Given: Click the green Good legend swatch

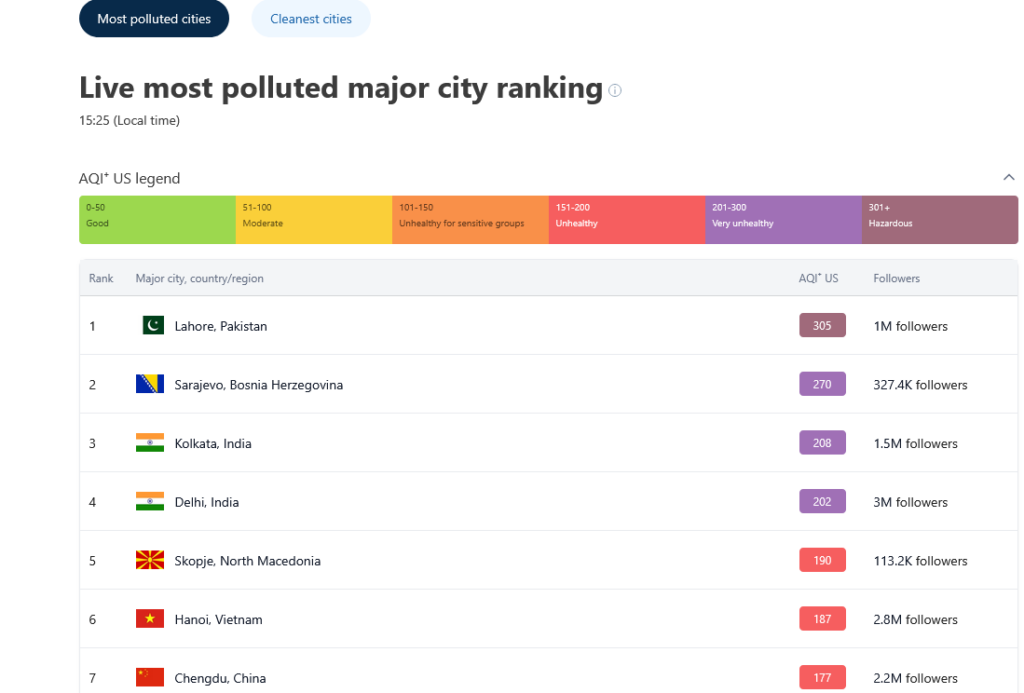Looking at the screenshot, I should (157, 220).
